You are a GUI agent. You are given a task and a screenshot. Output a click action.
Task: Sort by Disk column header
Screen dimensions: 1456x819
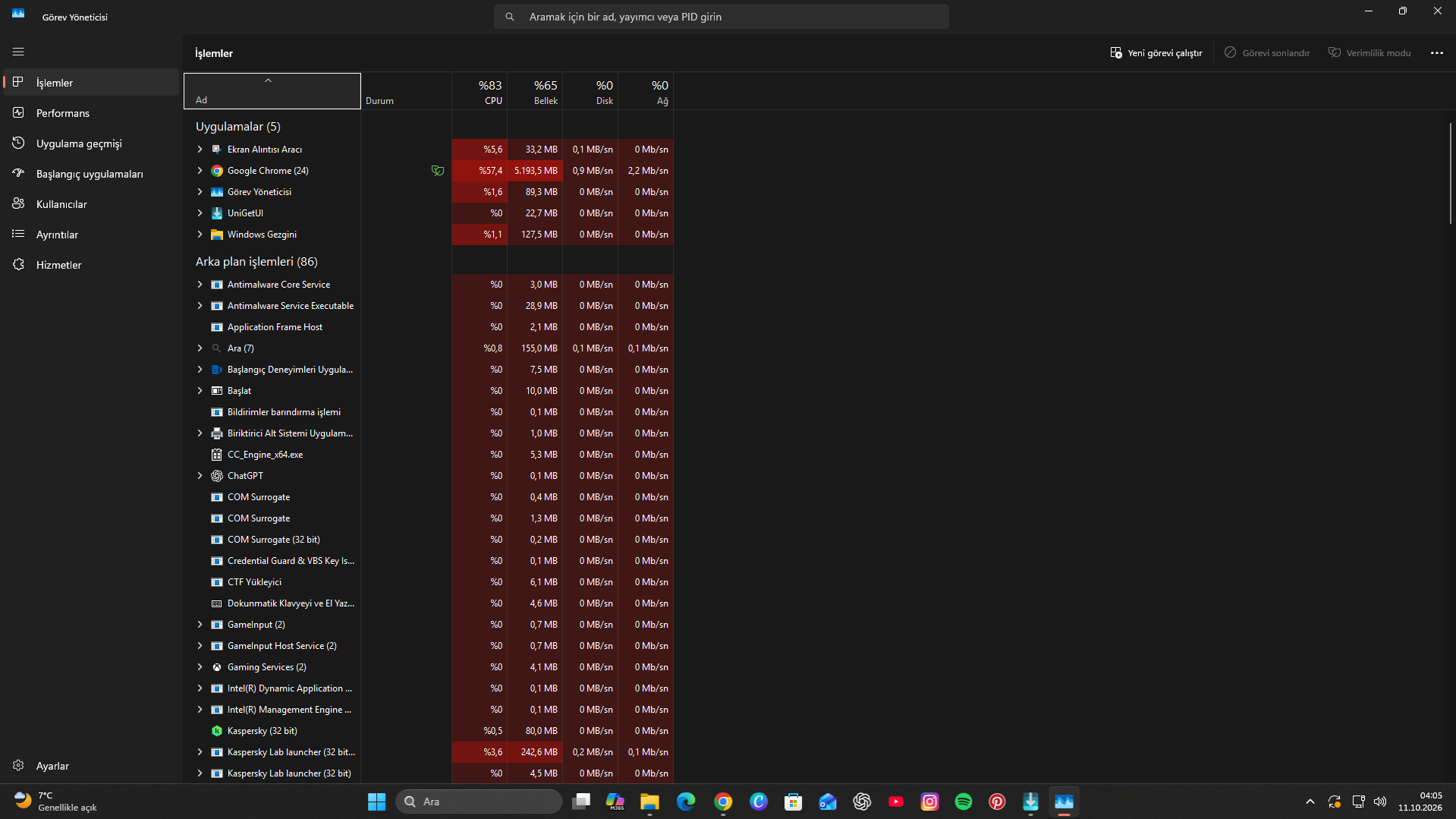pyautogui.click(x=590, y=91)
